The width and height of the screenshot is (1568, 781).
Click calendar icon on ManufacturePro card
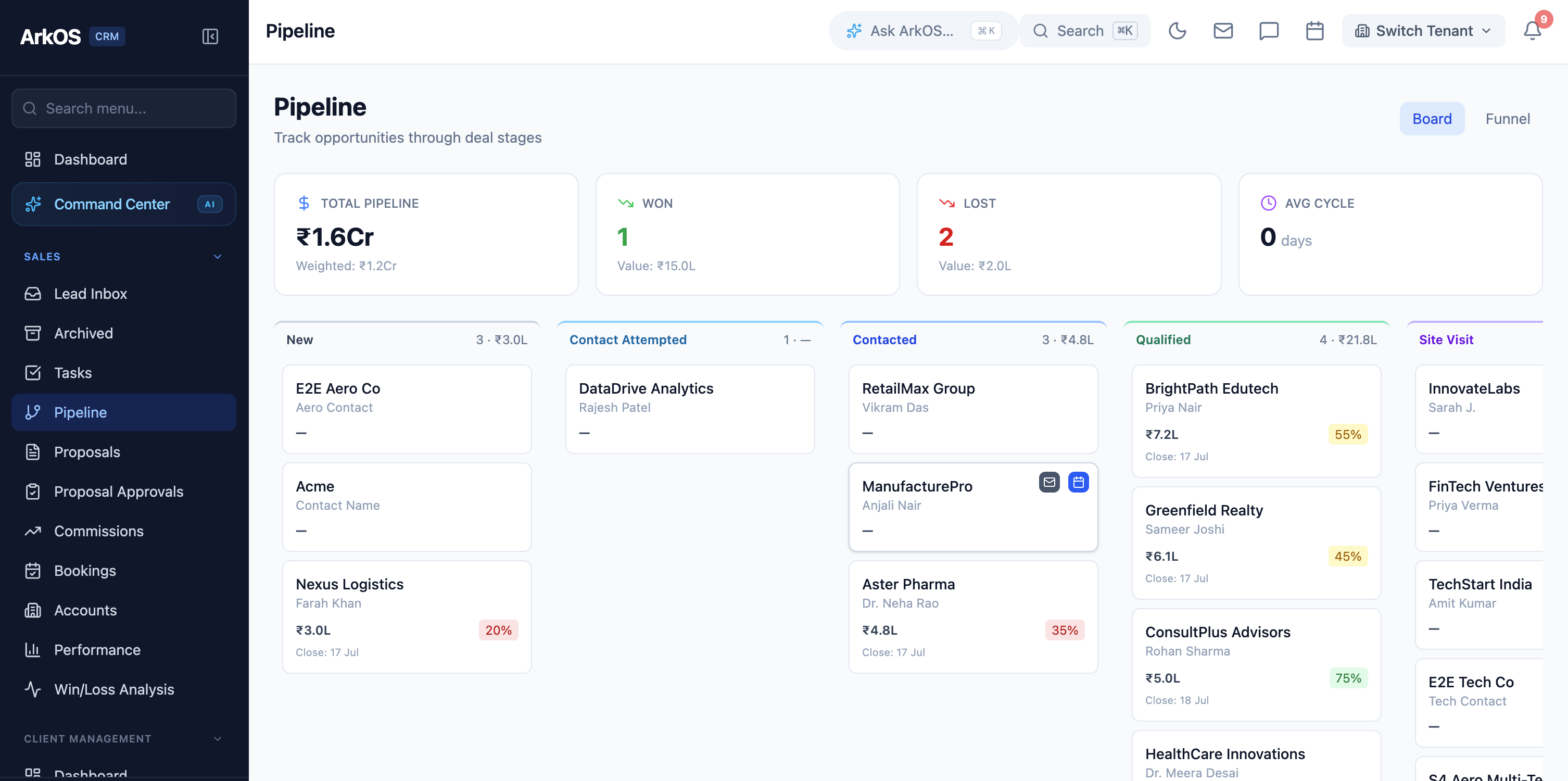pos(1079,483)
